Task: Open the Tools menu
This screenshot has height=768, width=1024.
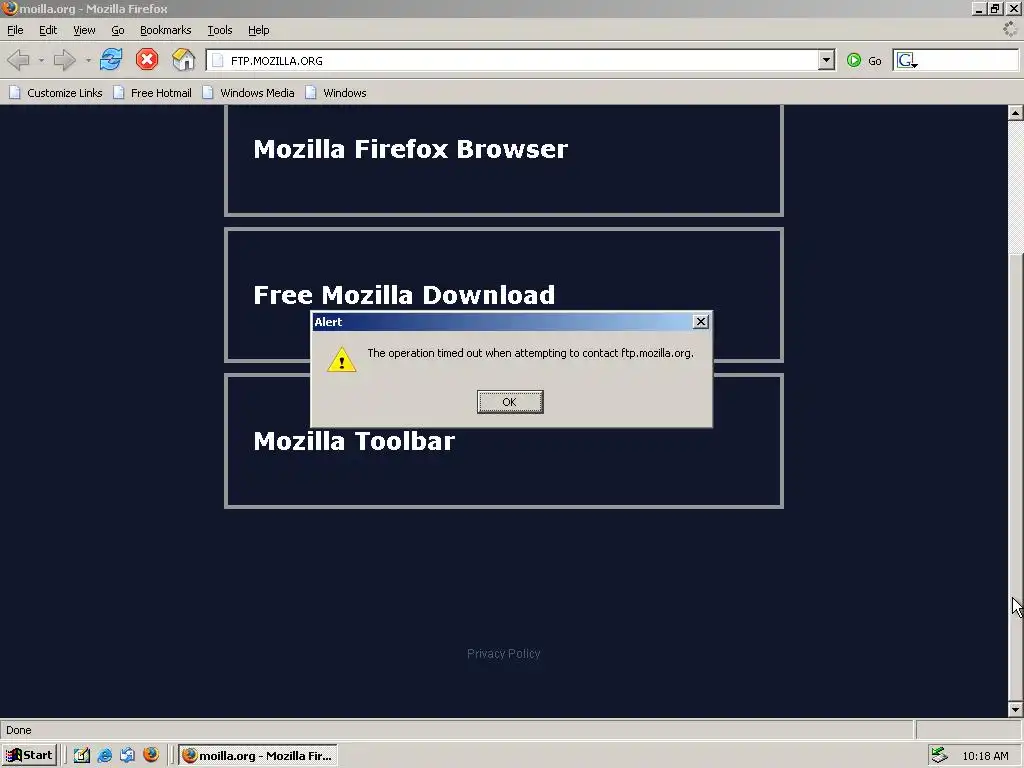Action: pyautogui.click(x=219, y=30)
